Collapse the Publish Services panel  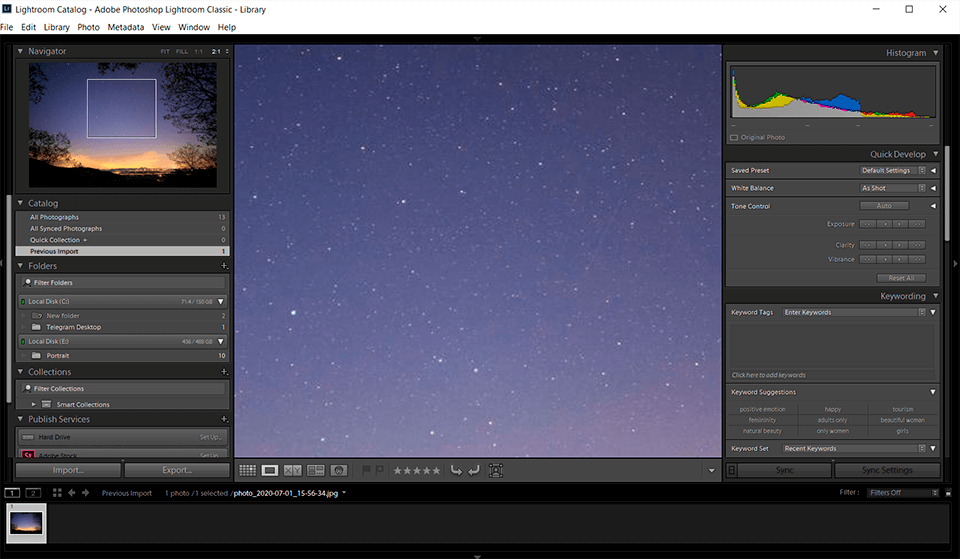[20, 419]
